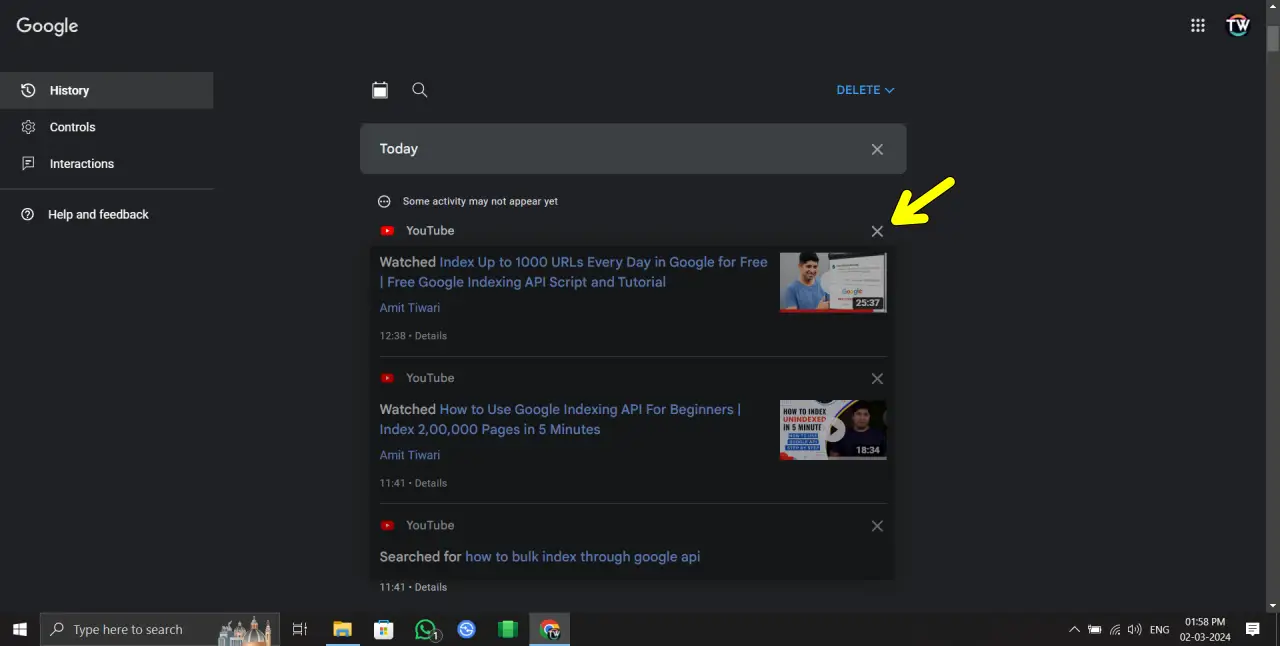
Task: Click the search activity icon
Action: [419, 90]
